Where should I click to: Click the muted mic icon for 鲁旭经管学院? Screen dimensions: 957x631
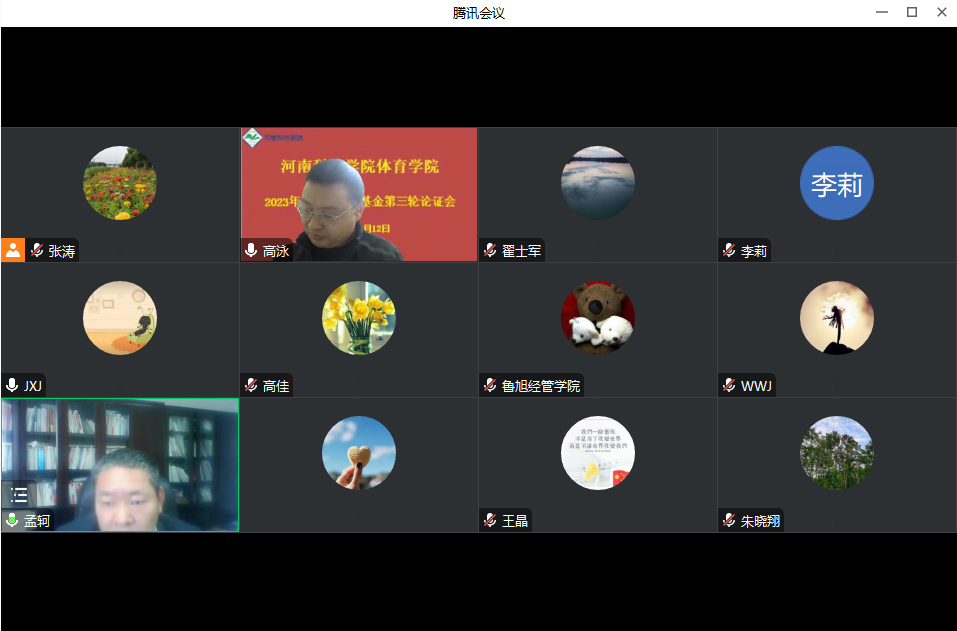click(x=490, y=386)
